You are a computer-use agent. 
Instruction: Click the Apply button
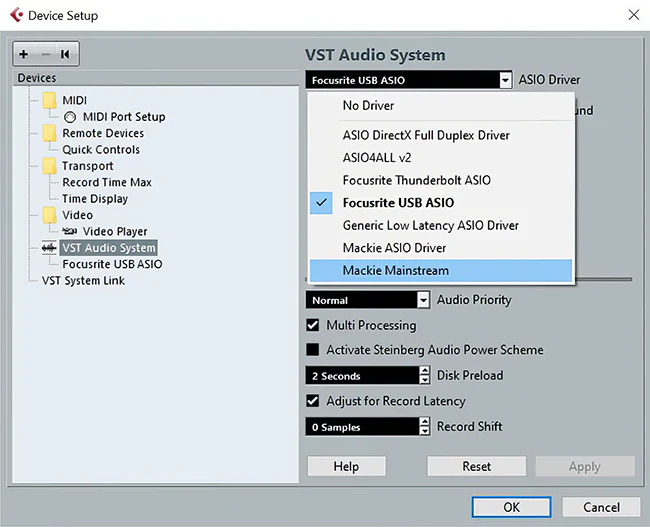pyautogui.click(x=585, y=466)
